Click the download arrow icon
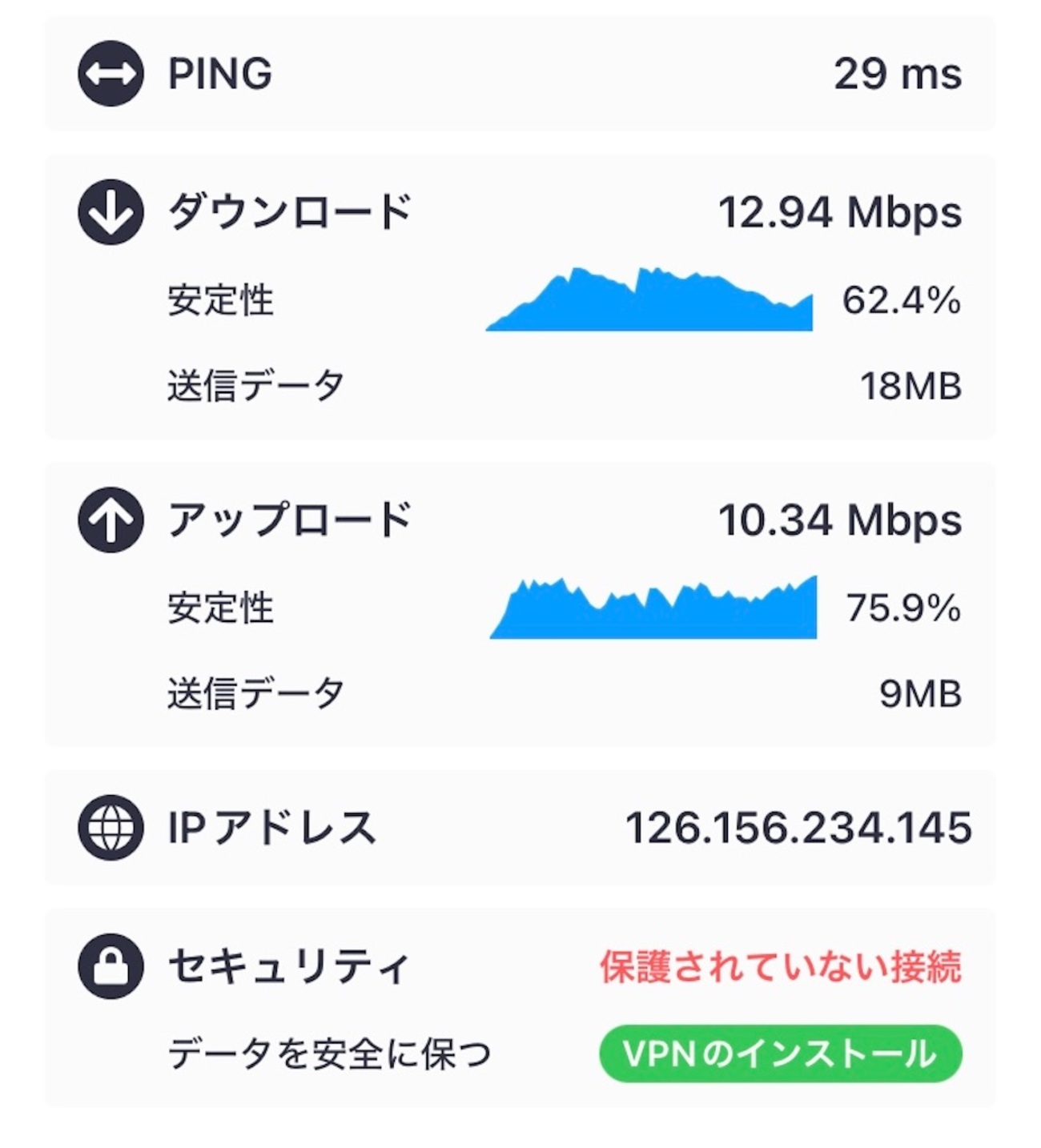 [111, 212]
